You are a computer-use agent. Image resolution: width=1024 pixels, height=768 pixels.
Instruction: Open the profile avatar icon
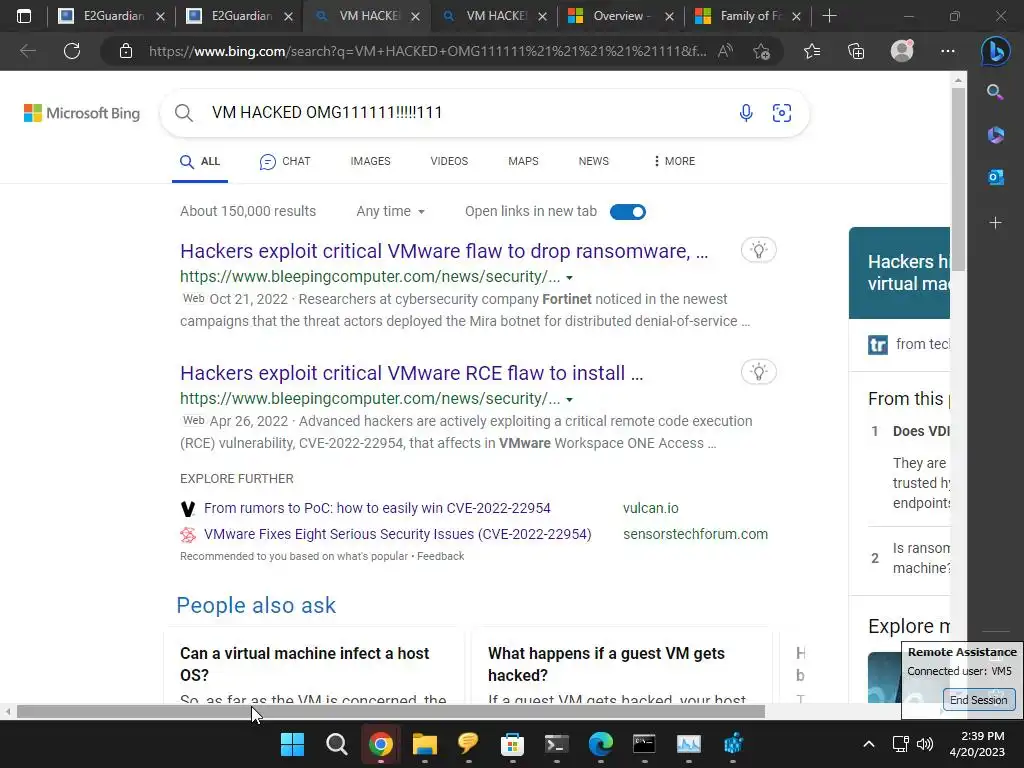click(x=902, y=51)
